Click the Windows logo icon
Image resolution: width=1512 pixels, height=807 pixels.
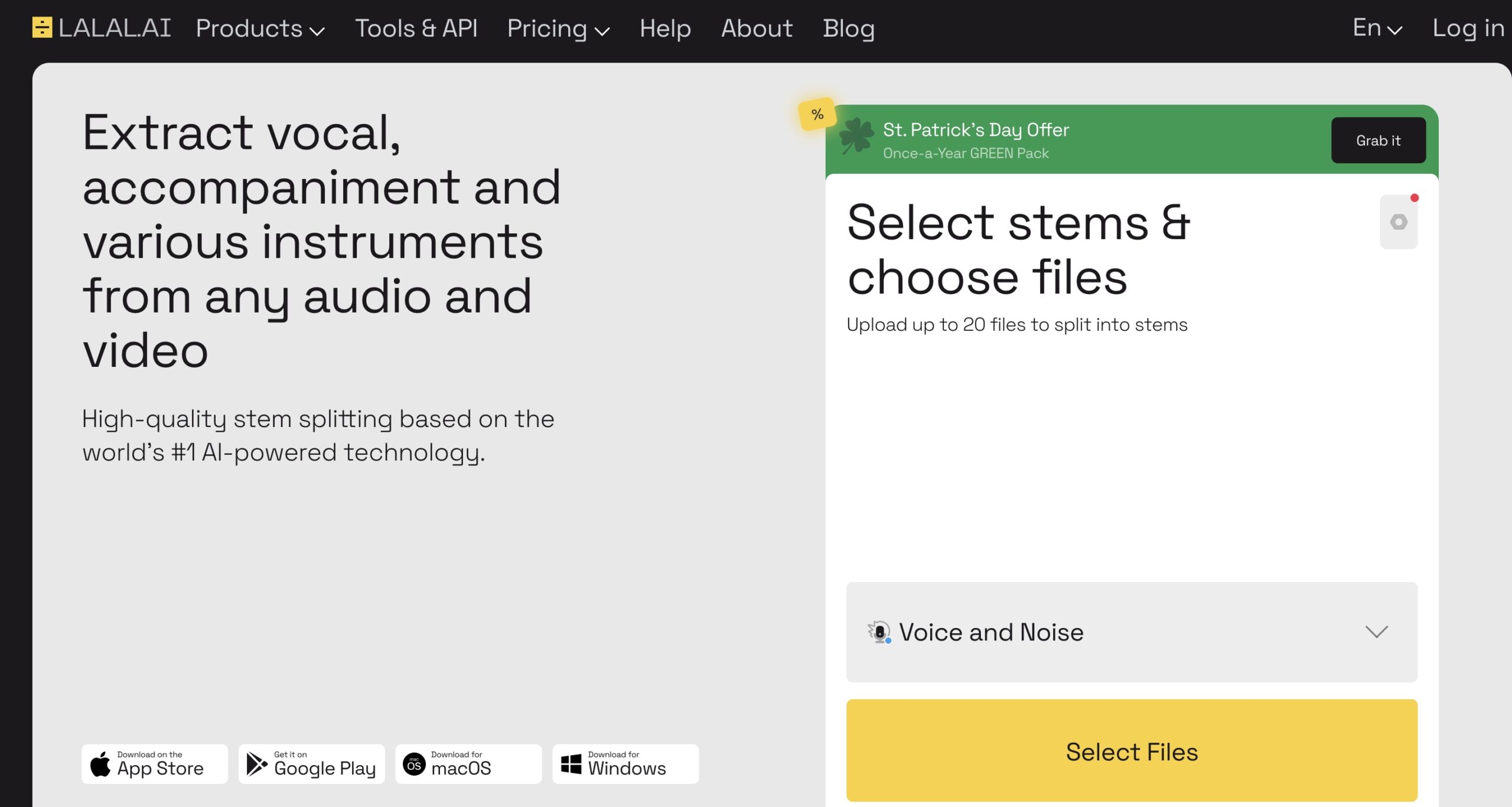click(x=571, y=764)
